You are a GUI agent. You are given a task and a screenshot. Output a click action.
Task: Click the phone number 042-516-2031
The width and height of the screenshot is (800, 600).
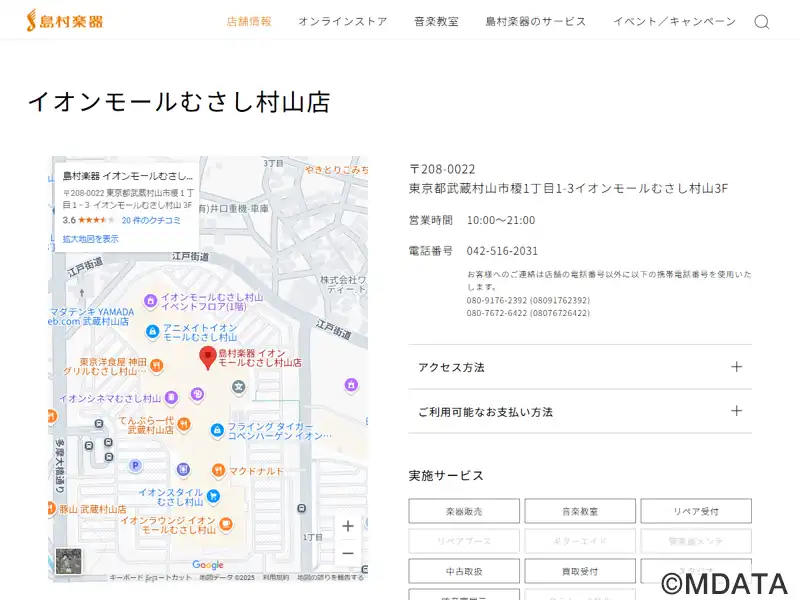[x=502, y=251]
